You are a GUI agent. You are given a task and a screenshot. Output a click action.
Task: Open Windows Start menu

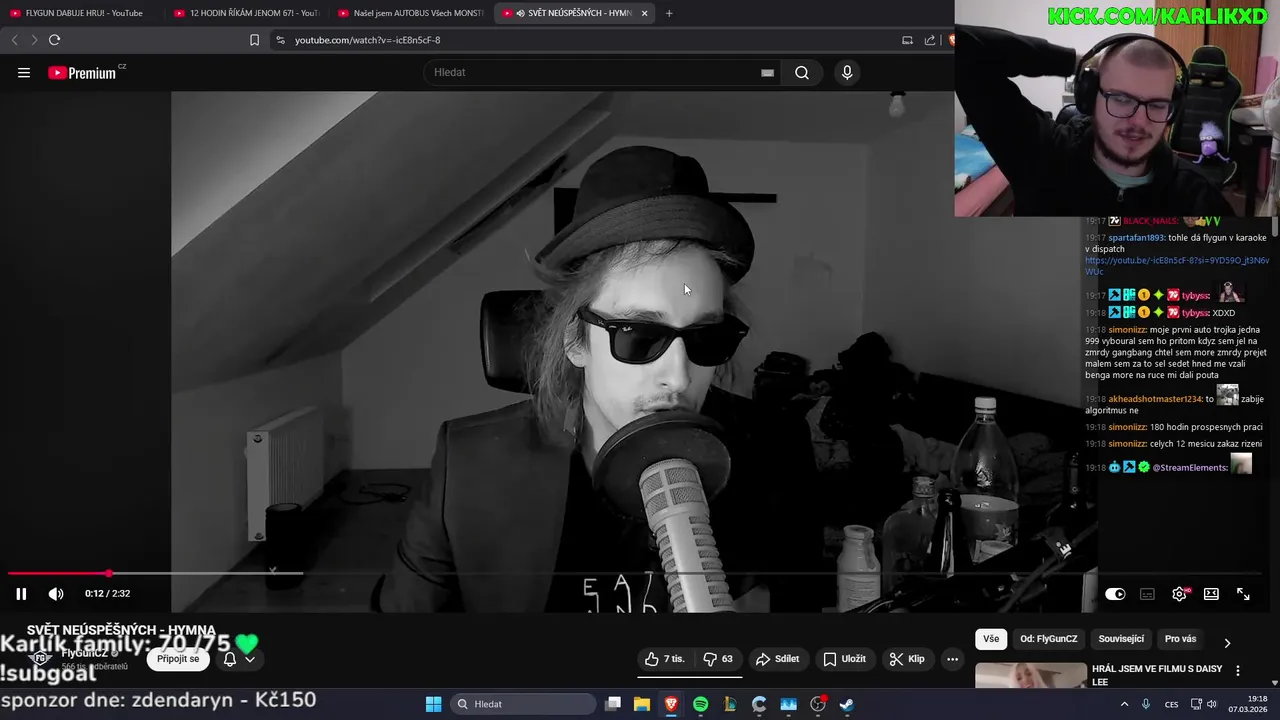pos(433,704)
